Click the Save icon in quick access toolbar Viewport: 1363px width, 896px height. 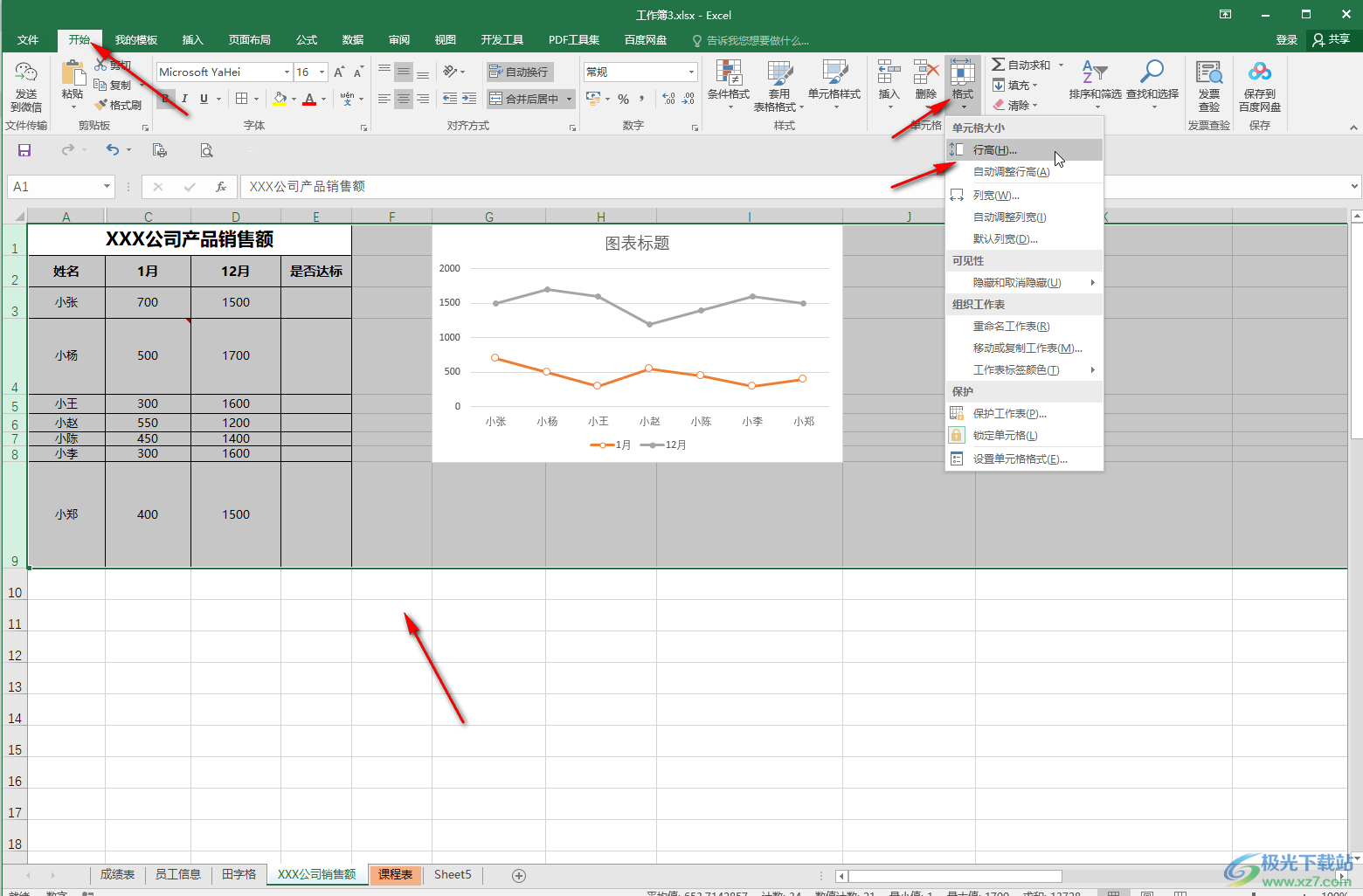(x=24, y=150)
